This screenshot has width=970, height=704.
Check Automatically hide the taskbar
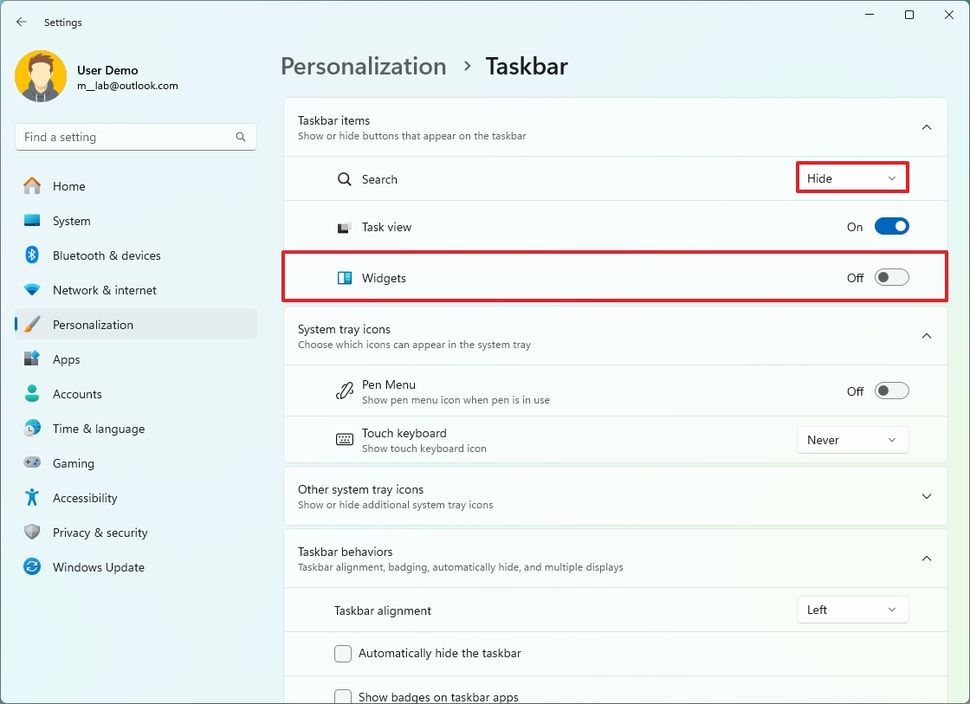coord(343,653)
